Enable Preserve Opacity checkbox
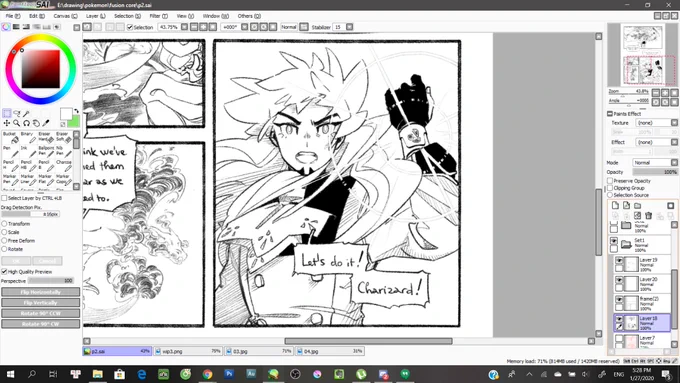This screenshot has height=383, width=680. 610,180
